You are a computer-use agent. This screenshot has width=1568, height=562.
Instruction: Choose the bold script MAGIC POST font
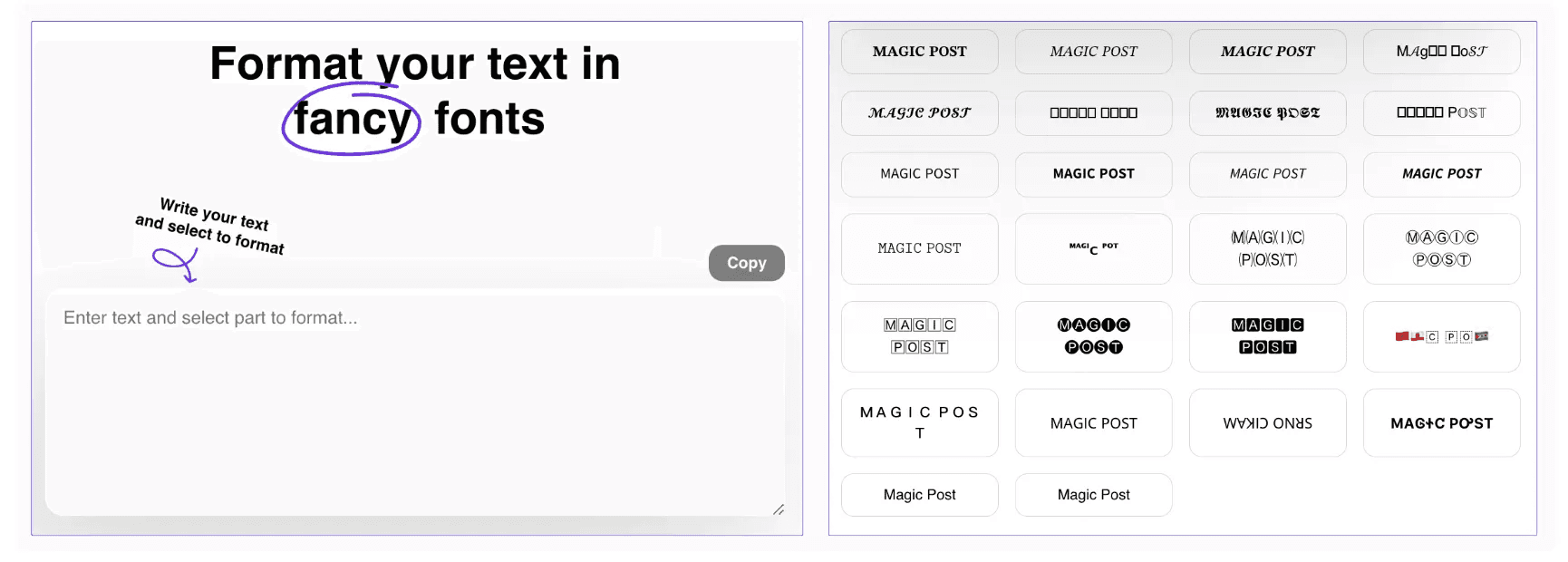[919, 113]
